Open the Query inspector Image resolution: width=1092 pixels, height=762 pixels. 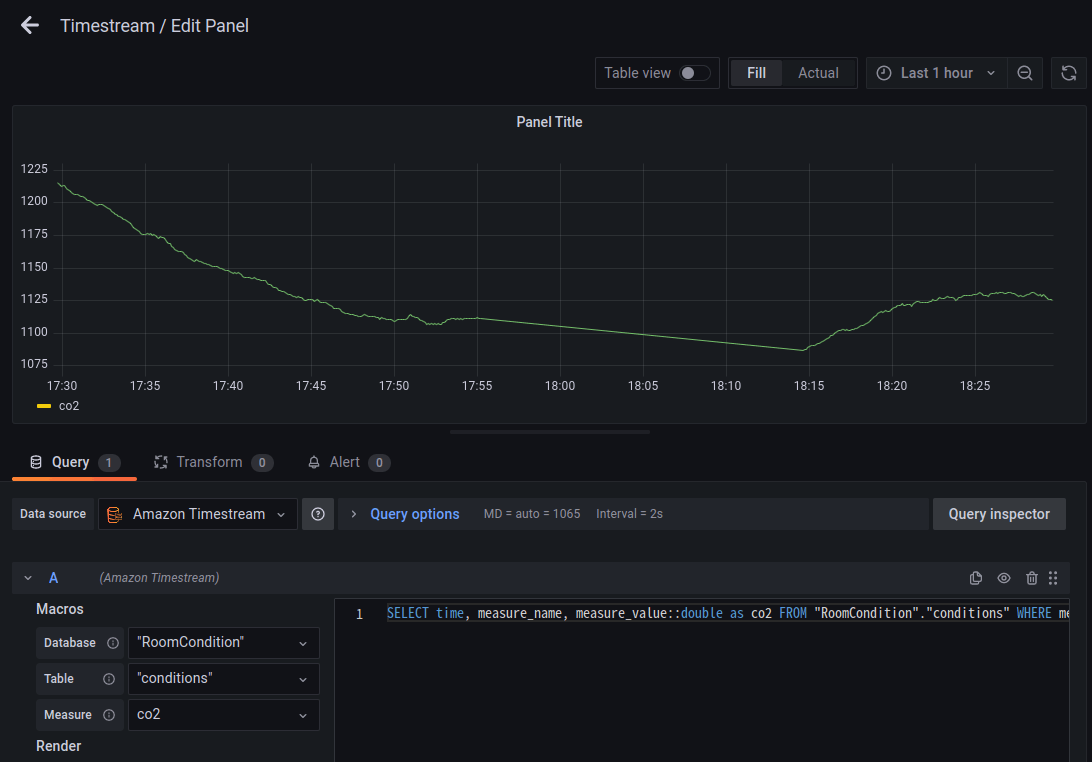pyautogui.click(x=999, y=514)
